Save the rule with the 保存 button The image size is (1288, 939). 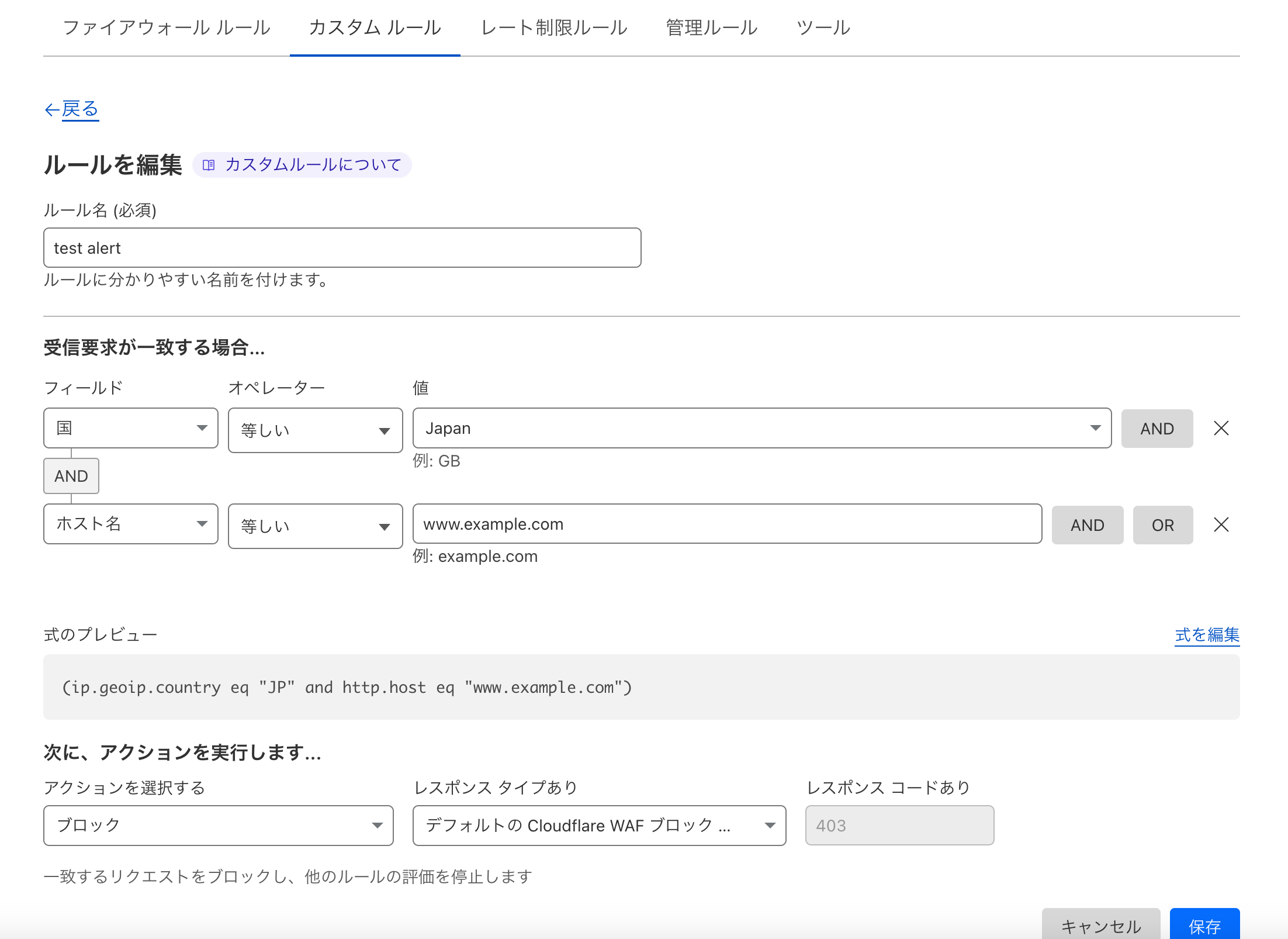point(1205,926)
